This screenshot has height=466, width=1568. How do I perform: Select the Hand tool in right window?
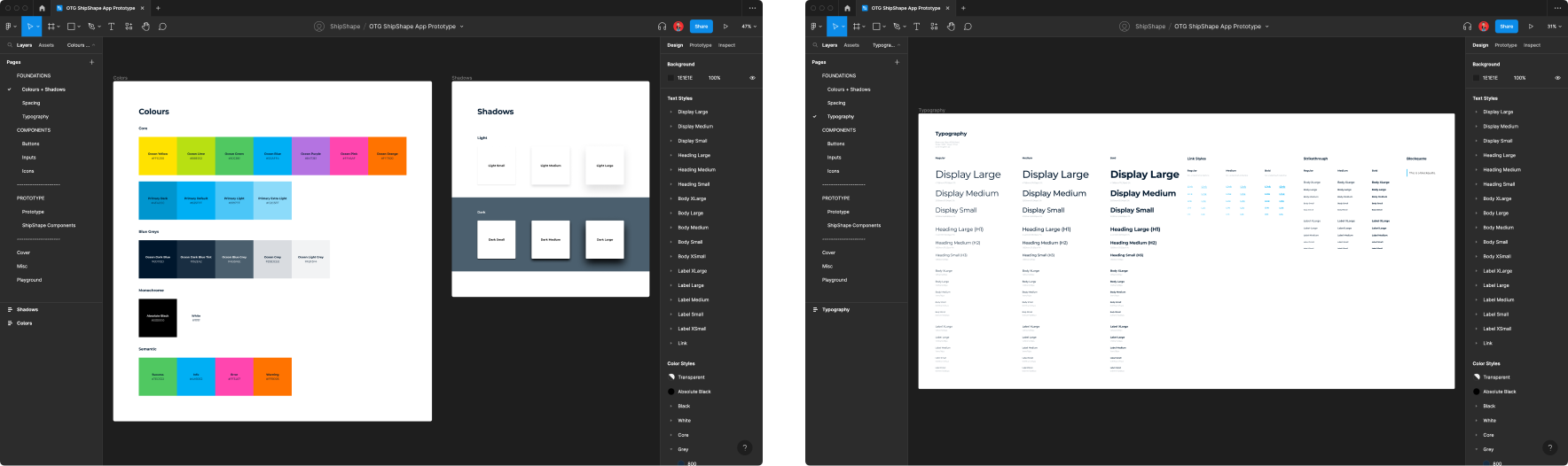(951, 27)
